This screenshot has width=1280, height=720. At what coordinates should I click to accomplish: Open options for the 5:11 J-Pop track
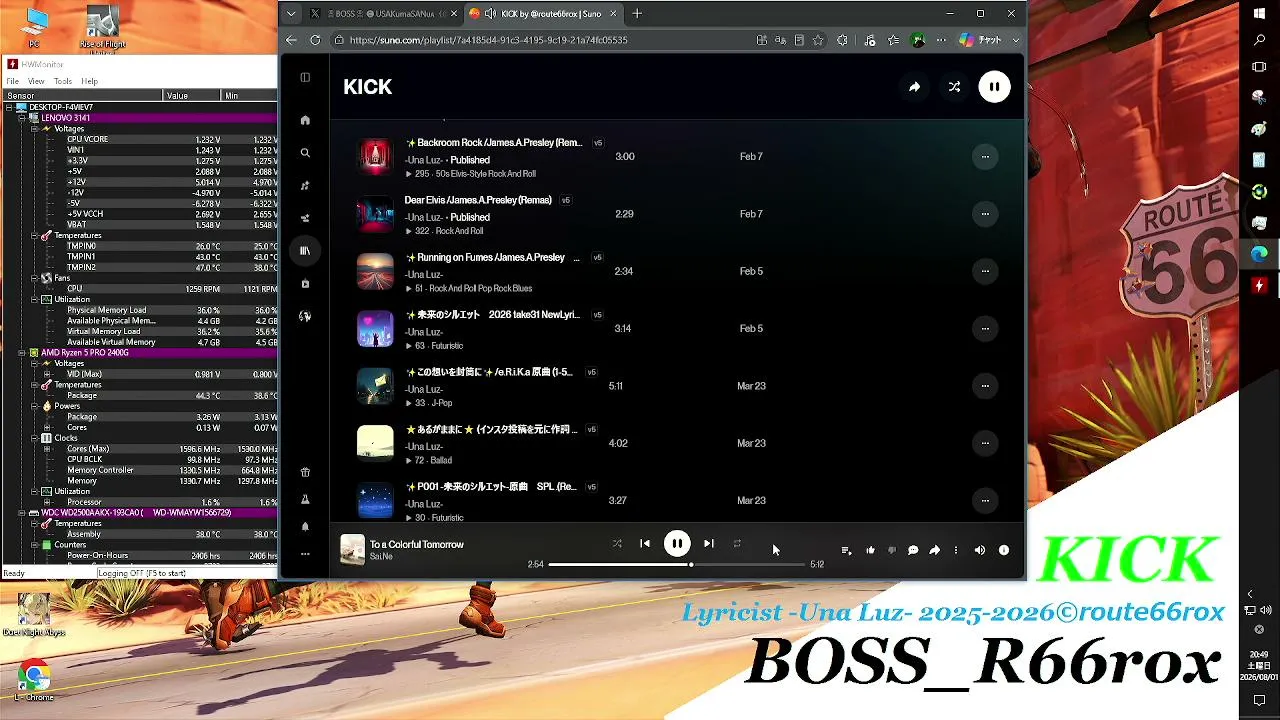point(985,386)
